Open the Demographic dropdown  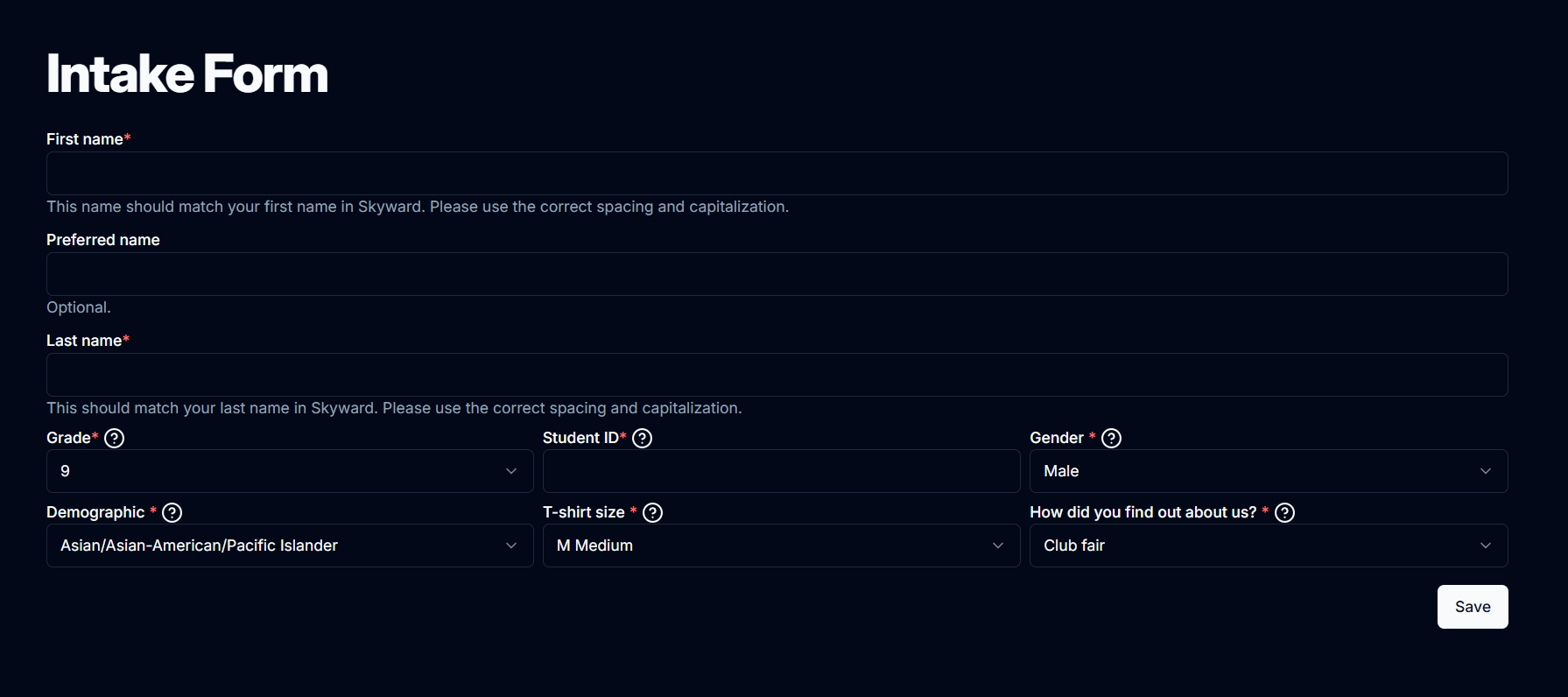(x=289, y=546)
